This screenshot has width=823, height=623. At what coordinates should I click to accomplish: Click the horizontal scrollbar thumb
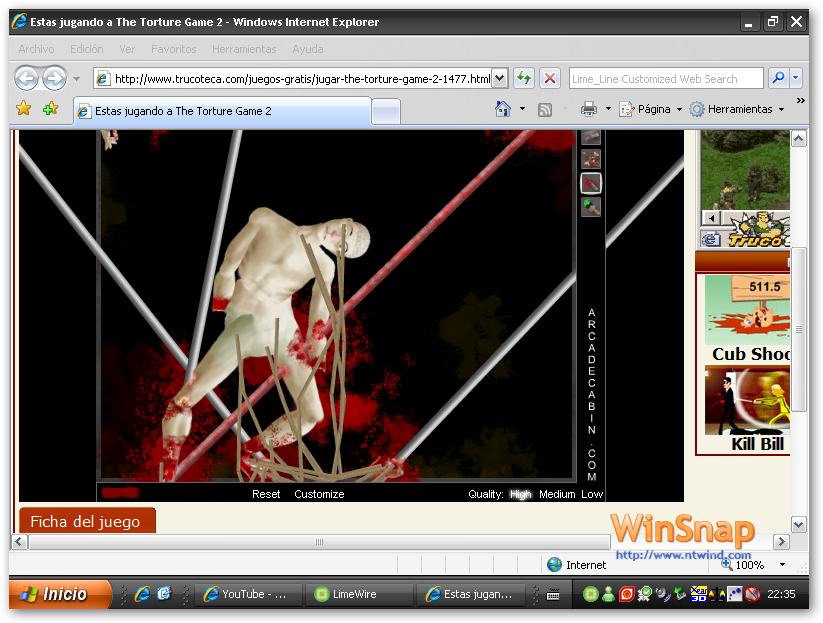coord(319,542)
